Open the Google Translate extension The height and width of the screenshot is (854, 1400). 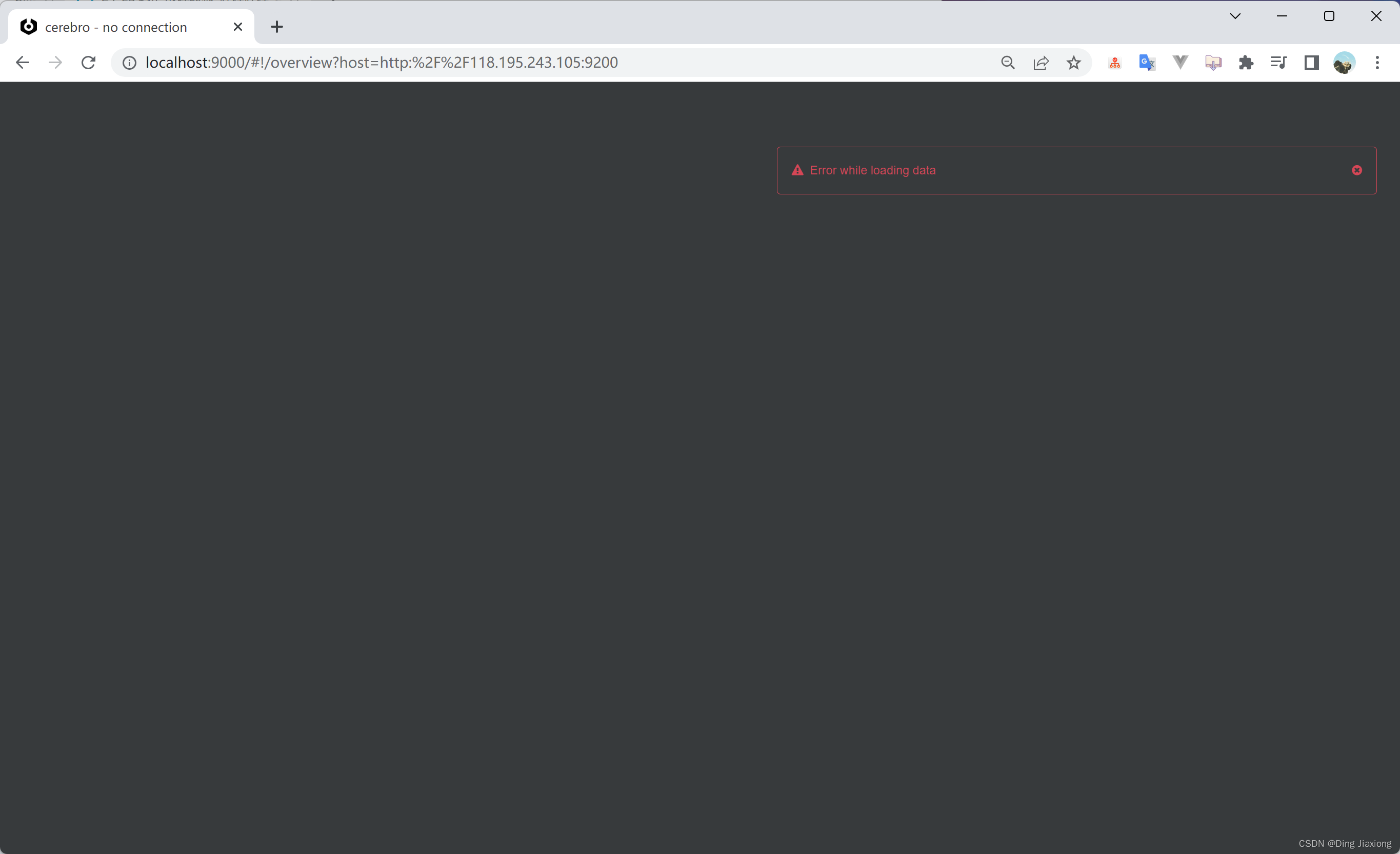pos(1147,63)
